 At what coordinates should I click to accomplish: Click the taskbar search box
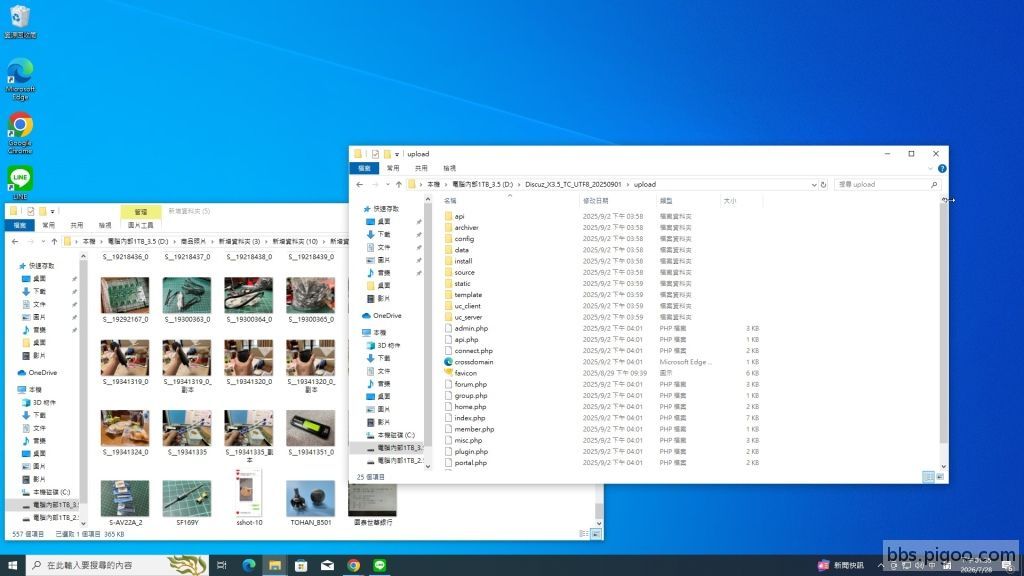(118, 565)
